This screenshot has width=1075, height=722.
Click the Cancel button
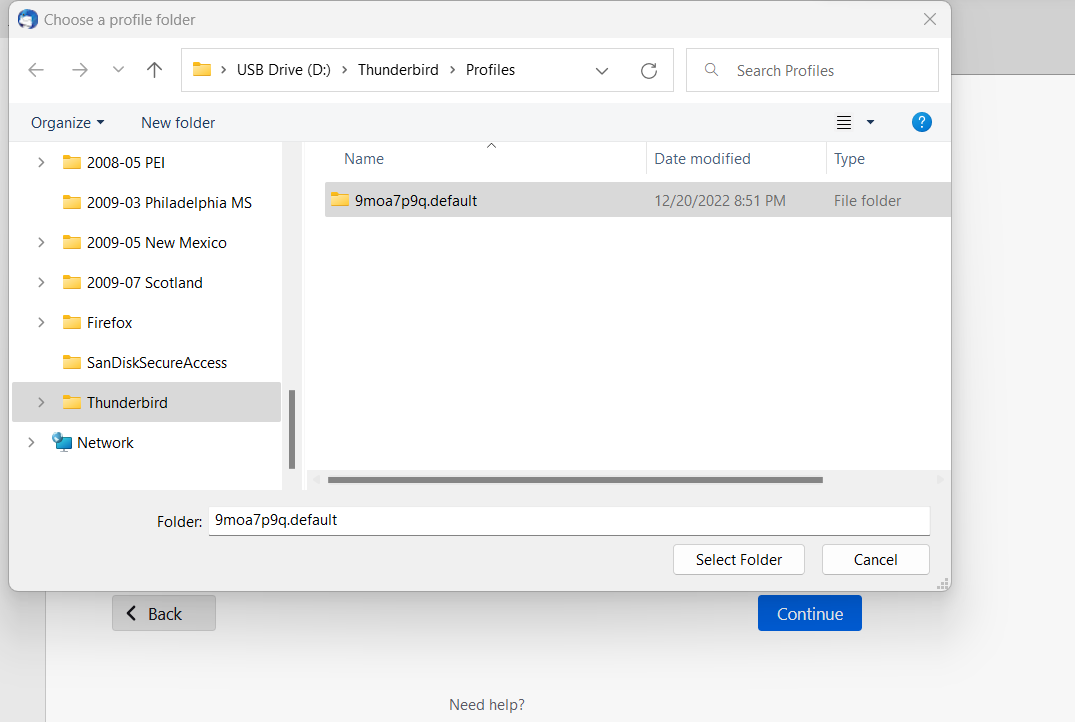coord(875,559)
